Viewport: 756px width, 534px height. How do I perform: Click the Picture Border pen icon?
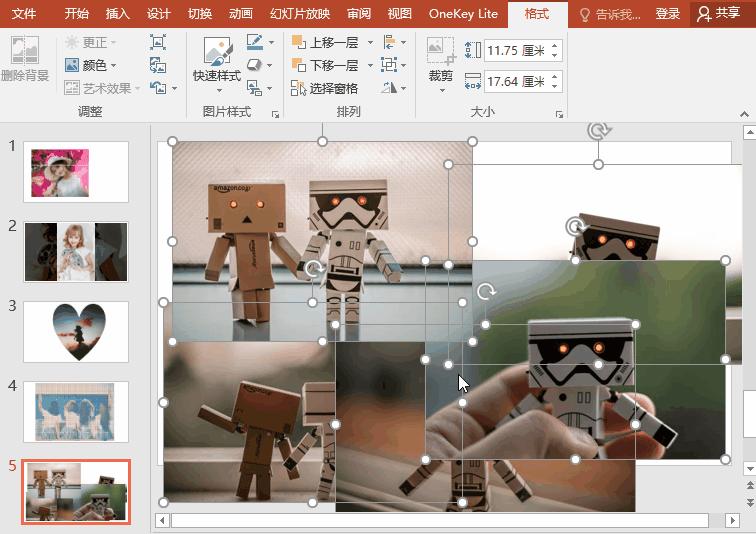[254, 42]
